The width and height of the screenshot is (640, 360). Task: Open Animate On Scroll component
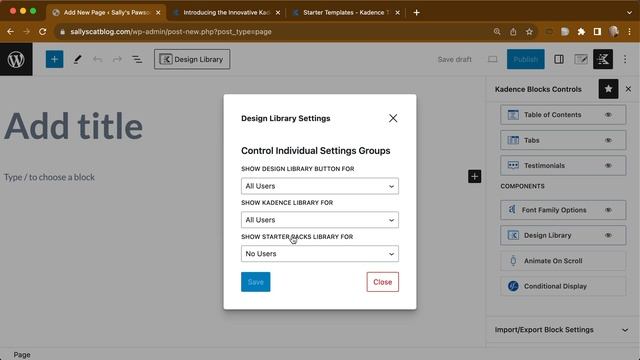pyautogui.click(x=563, y=261)
